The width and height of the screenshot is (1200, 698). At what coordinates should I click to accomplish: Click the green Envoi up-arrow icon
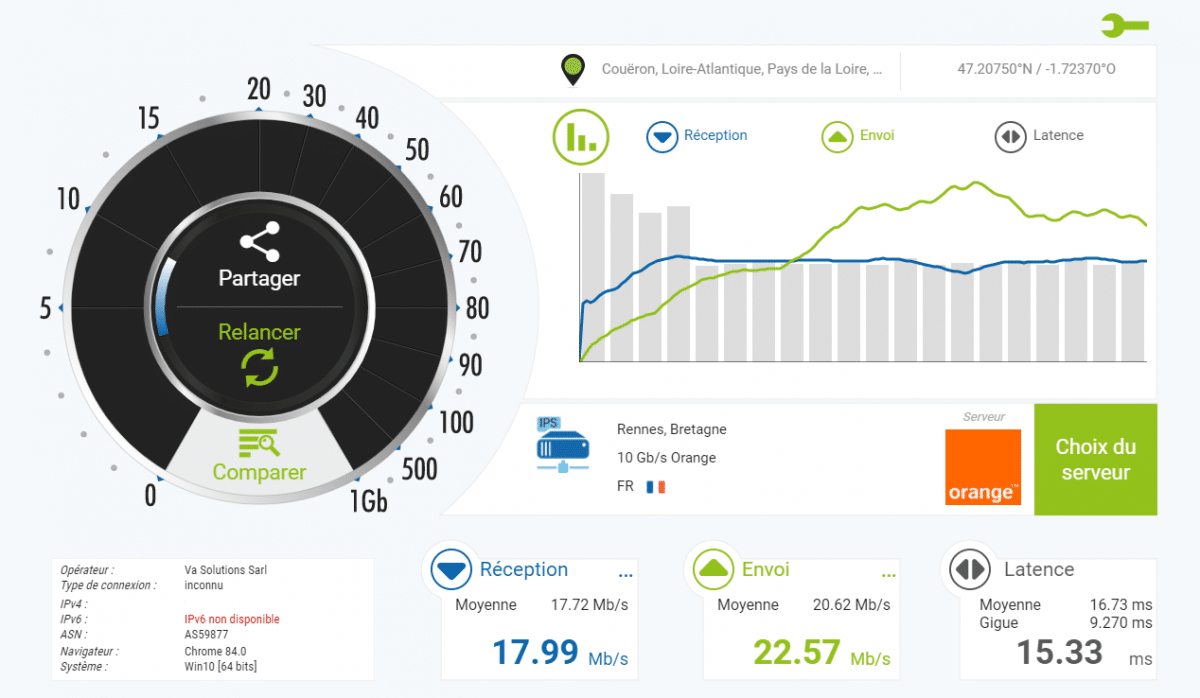(714, 570)
